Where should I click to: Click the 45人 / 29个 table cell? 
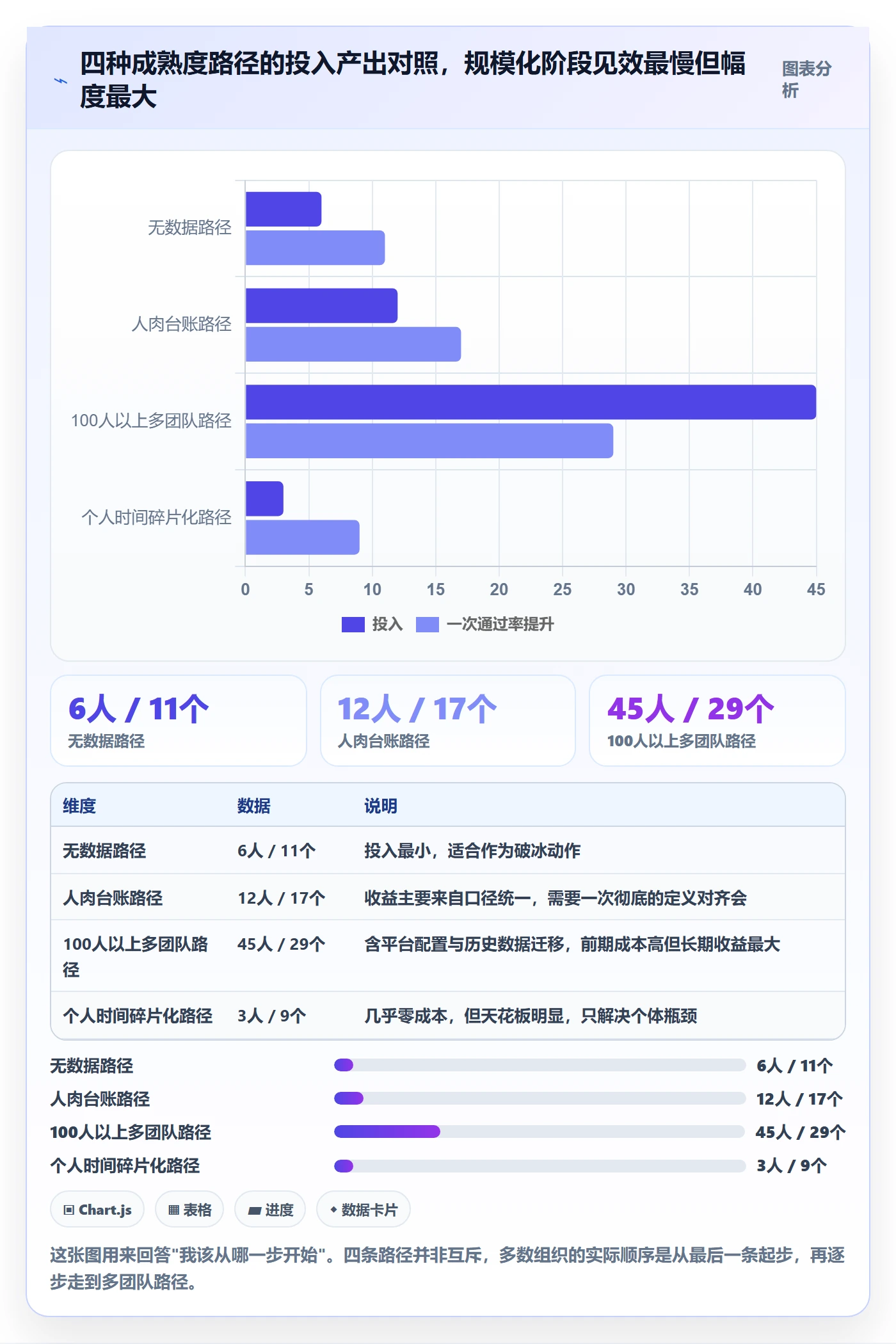[282, 944]
